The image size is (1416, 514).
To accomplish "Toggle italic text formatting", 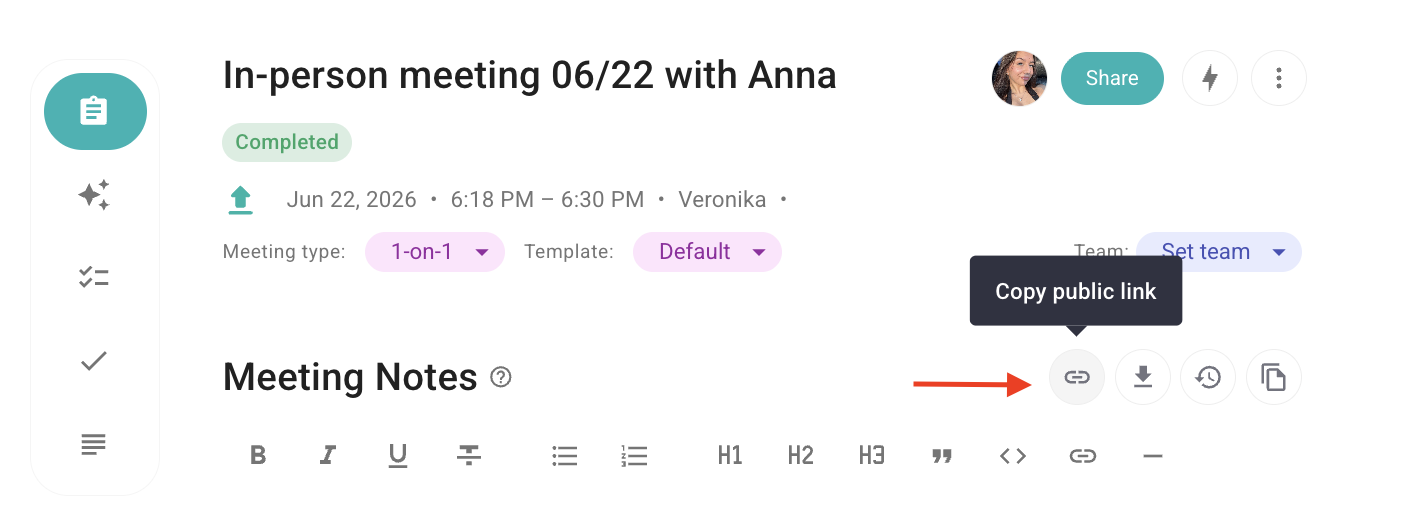I will [x=327, y=456].
